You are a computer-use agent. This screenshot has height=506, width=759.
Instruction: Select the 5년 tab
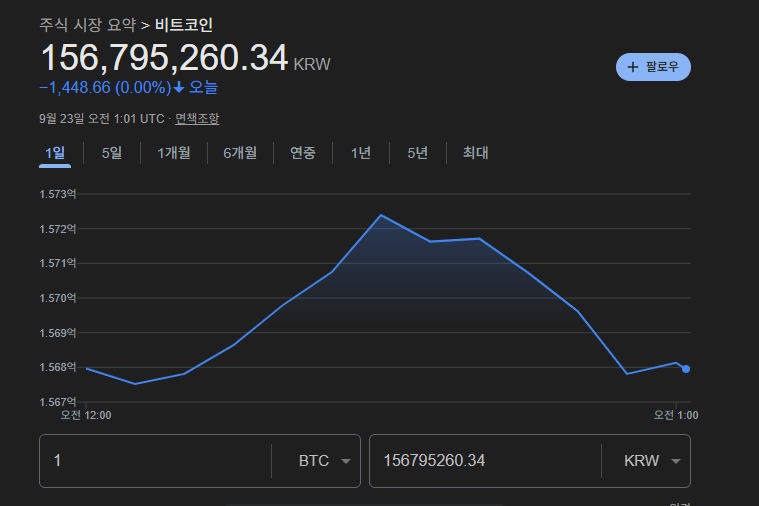point(417,153)
